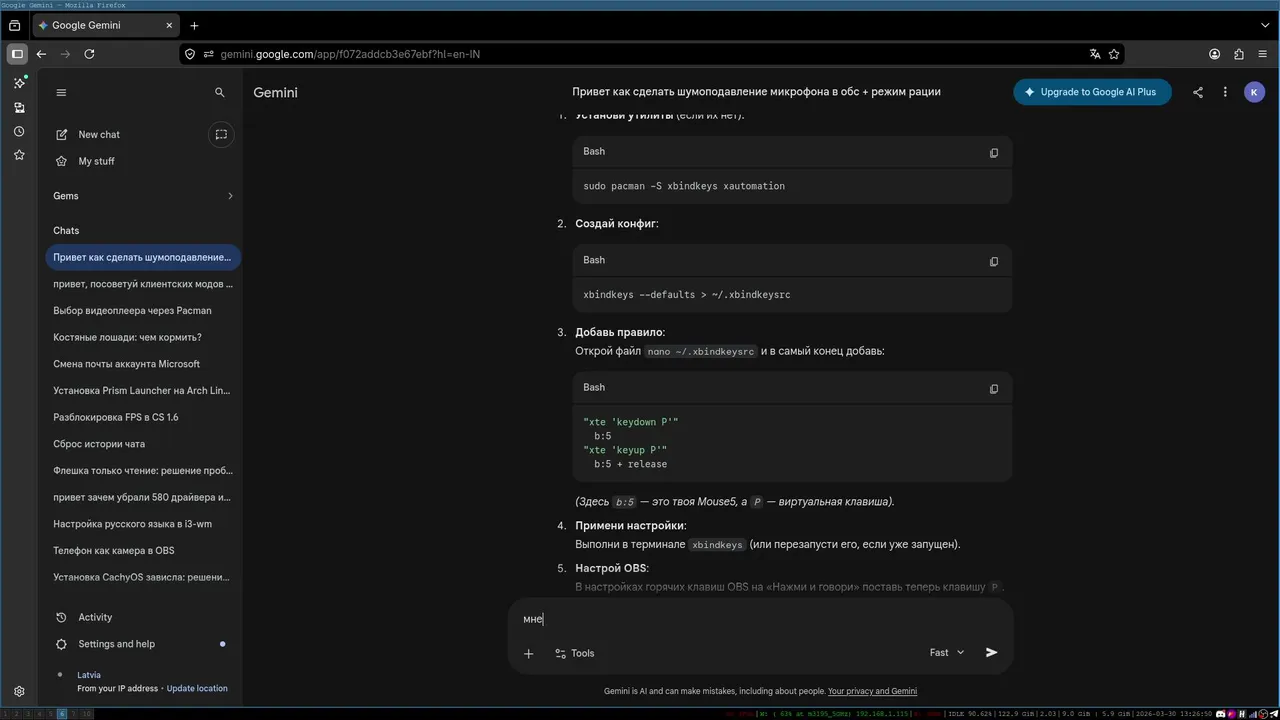The image size is (1280, 720).
Task: Reload the current page
Action: click(89, 54)
